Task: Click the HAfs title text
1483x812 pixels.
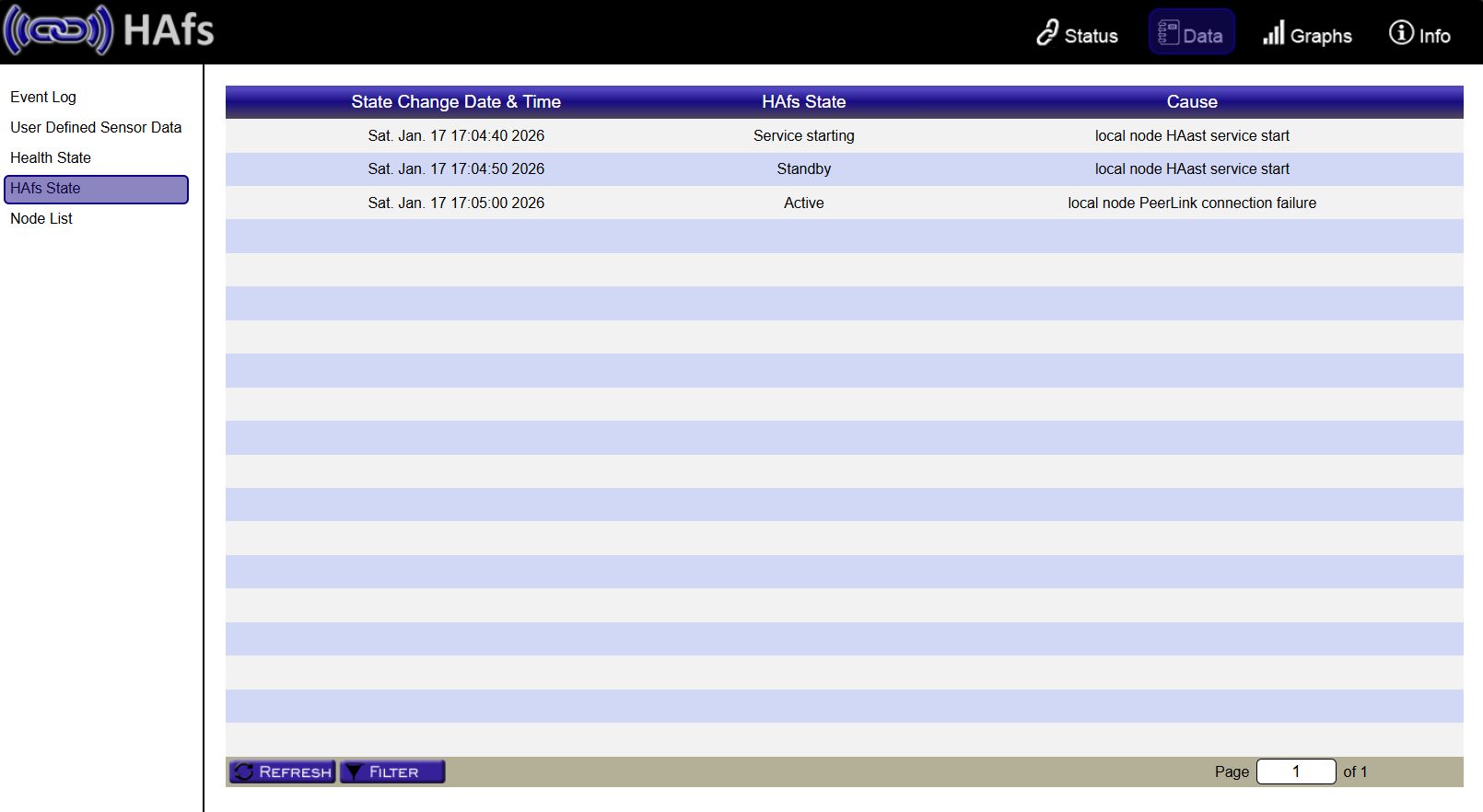Action: [x=169, y=30]
